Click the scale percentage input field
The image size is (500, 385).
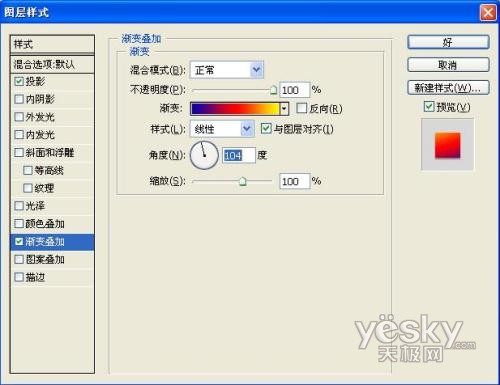click(295, 181)
